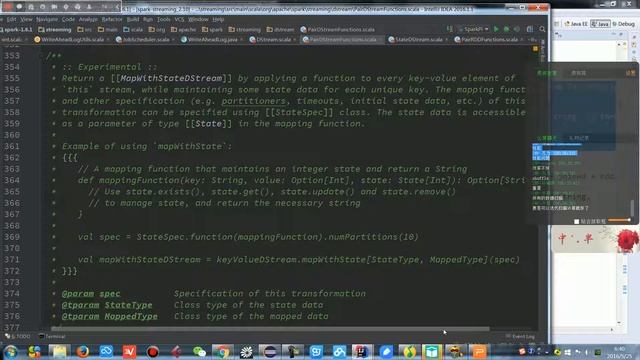The height and width of the screenshot is (360, 640).
Task: Click the scala folder breadcrumb
Action: point(133,29)
